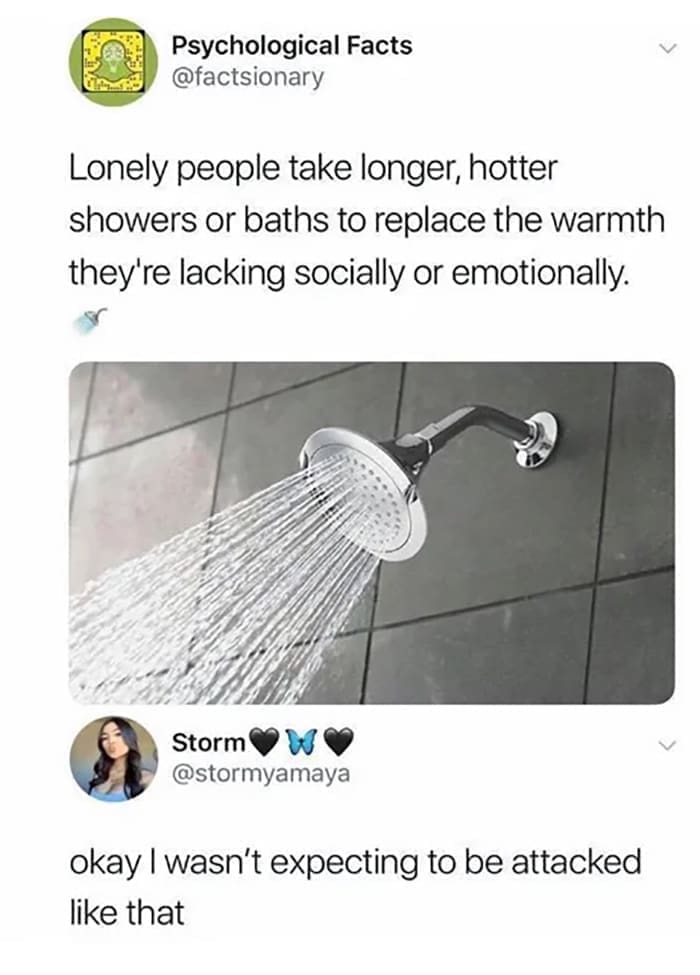Click the blue butterfly emoji by Storm
Viewport: 700px width, 975px height.
pyautogui.click(x=300, y=742)
